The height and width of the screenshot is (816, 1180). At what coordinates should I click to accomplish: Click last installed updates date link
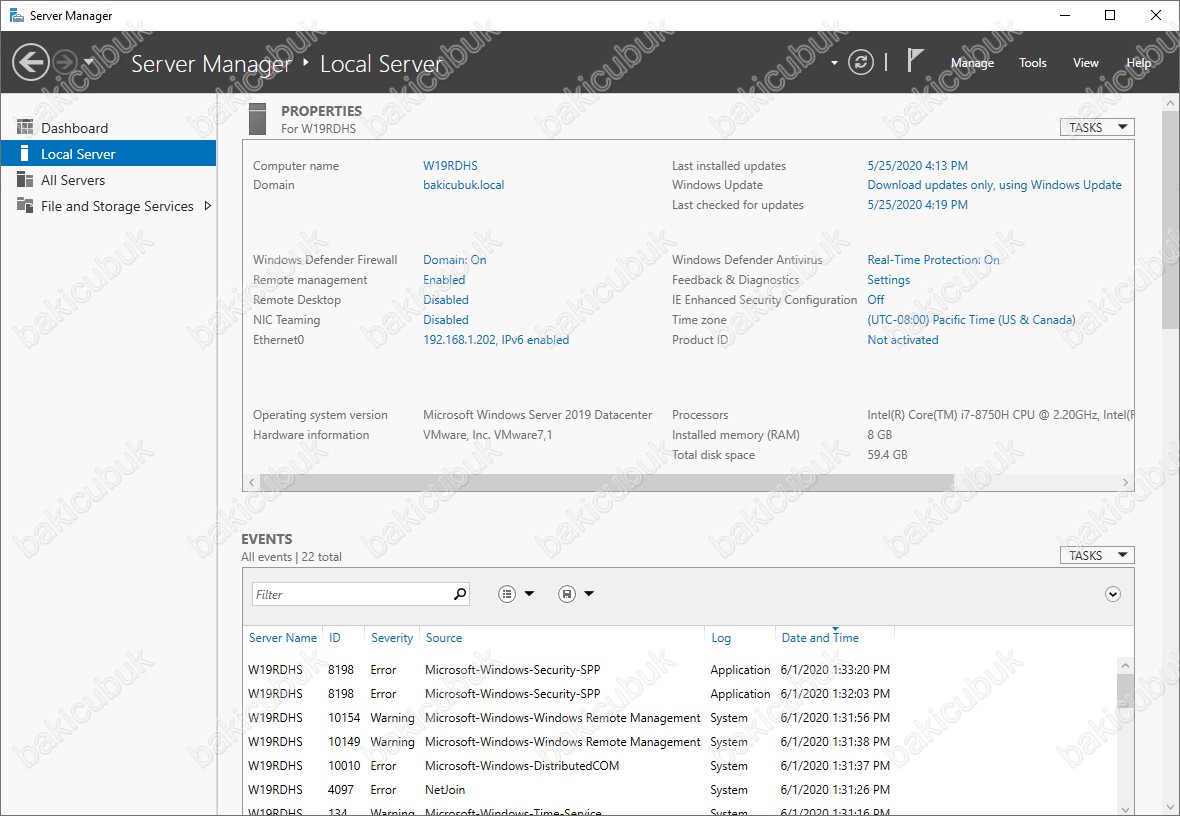pyautogui.click(x=917, y=166)
